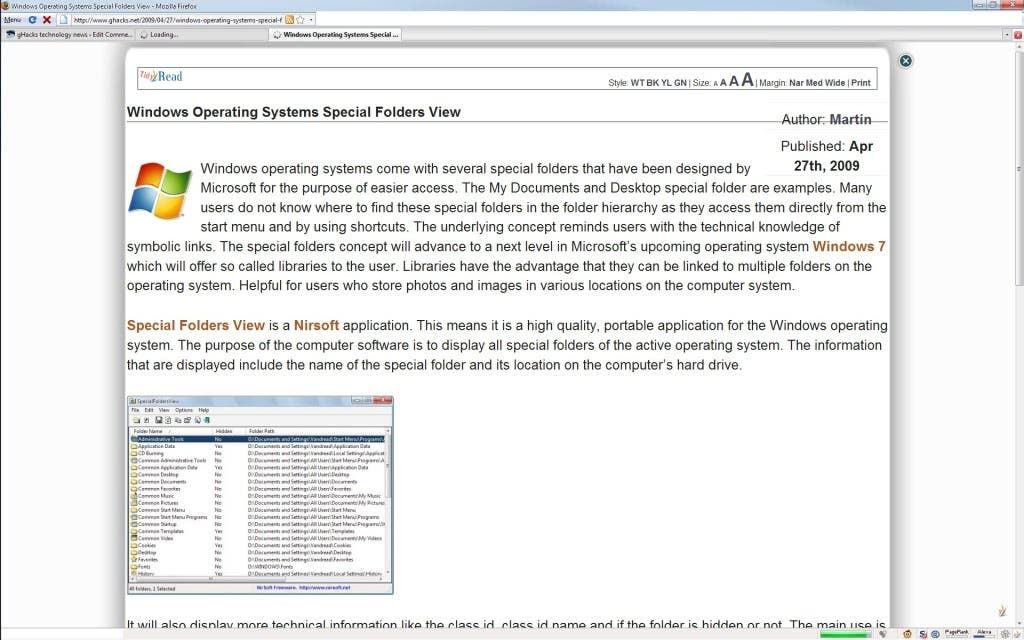Stop loading with the red X icon
Screen dimensions: 1024x640
[x=46, y=20]
